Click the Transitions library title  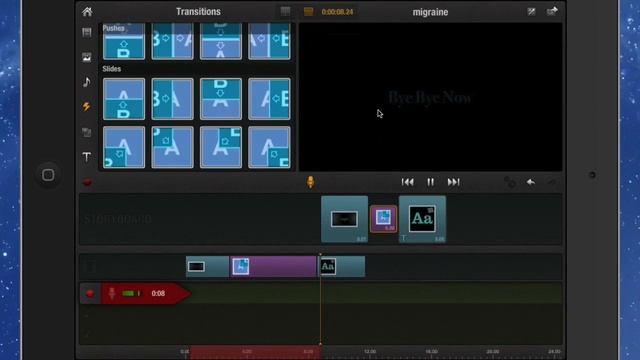pos(198,11)
